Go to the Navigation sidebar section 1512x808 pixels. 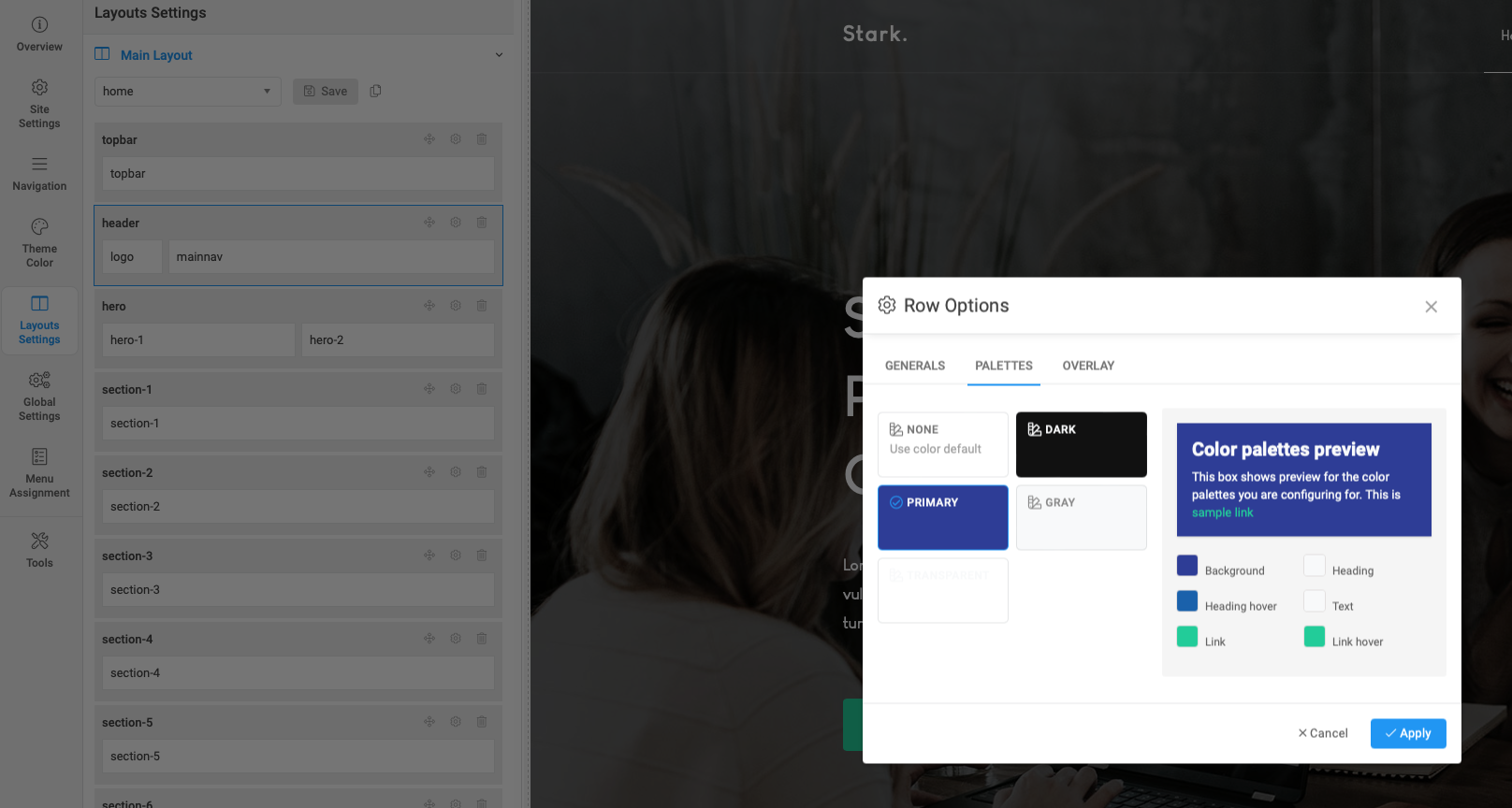39,174
